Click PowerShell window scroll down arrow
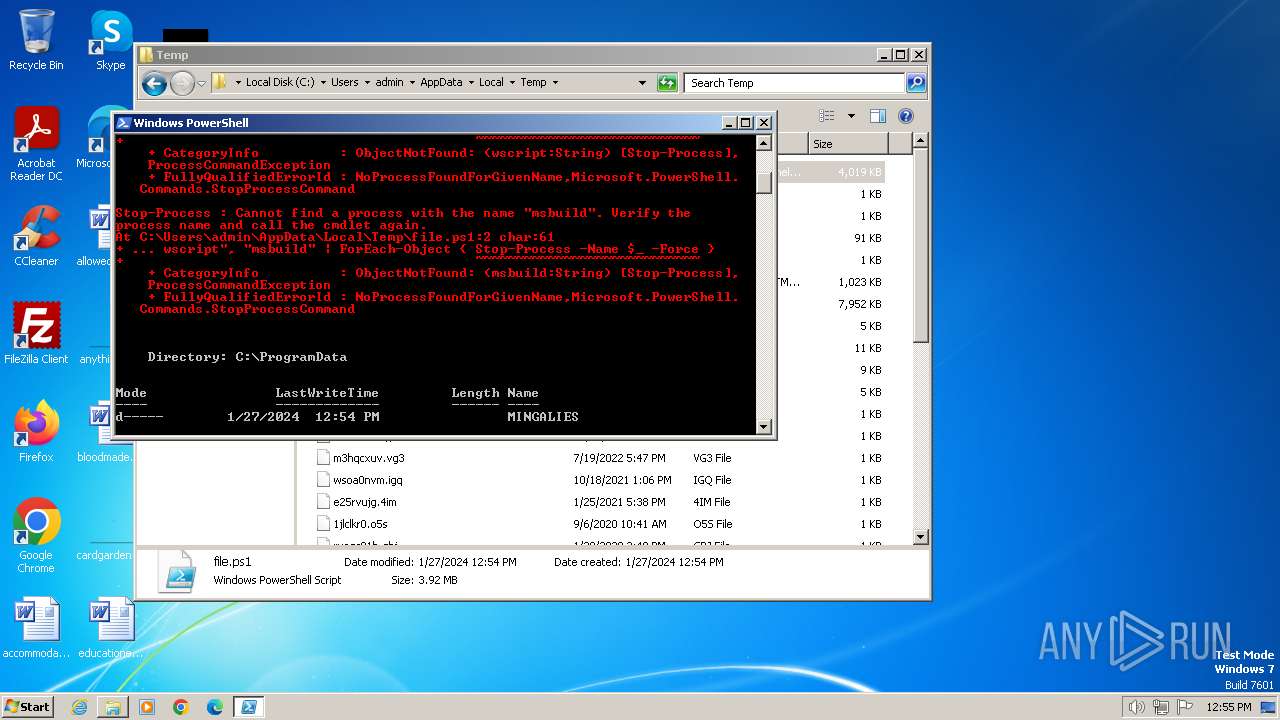1280x720 pixels. (x=764, y=426)
